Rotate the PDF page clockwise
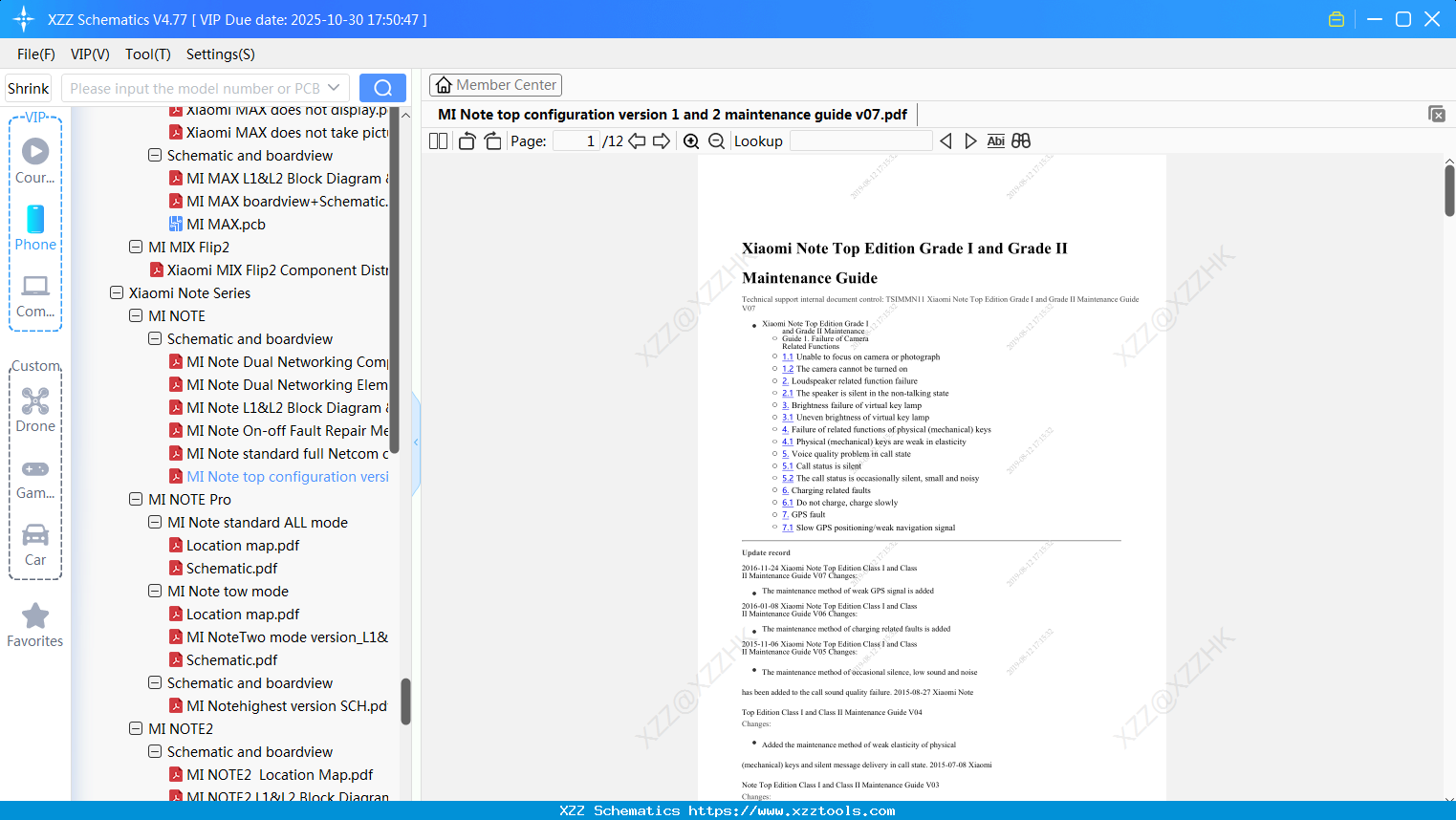 point(492,141)
